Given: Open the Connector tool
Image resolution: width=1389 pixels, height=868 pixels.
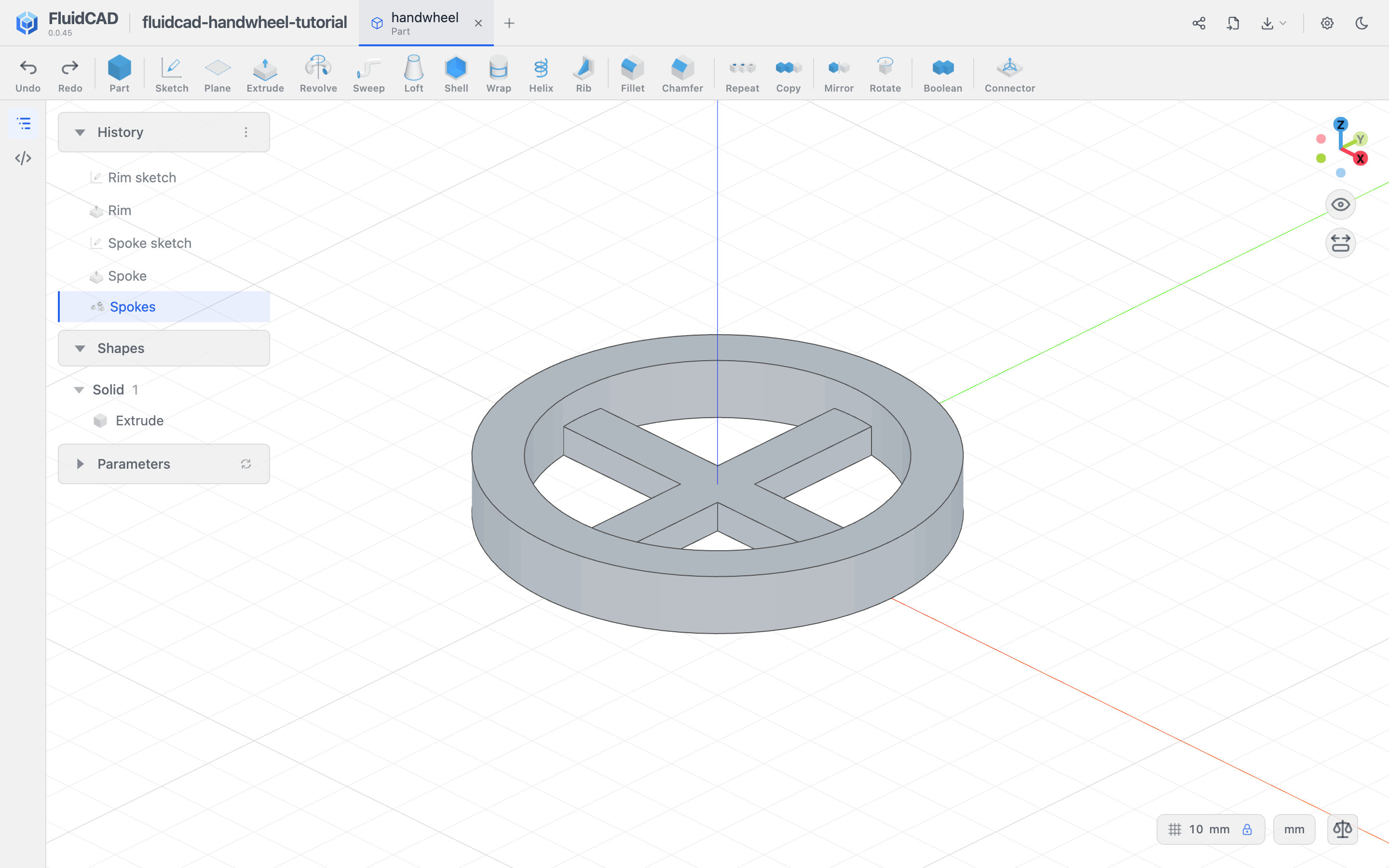Looking at the screenshot, I should click(1009, 74).
